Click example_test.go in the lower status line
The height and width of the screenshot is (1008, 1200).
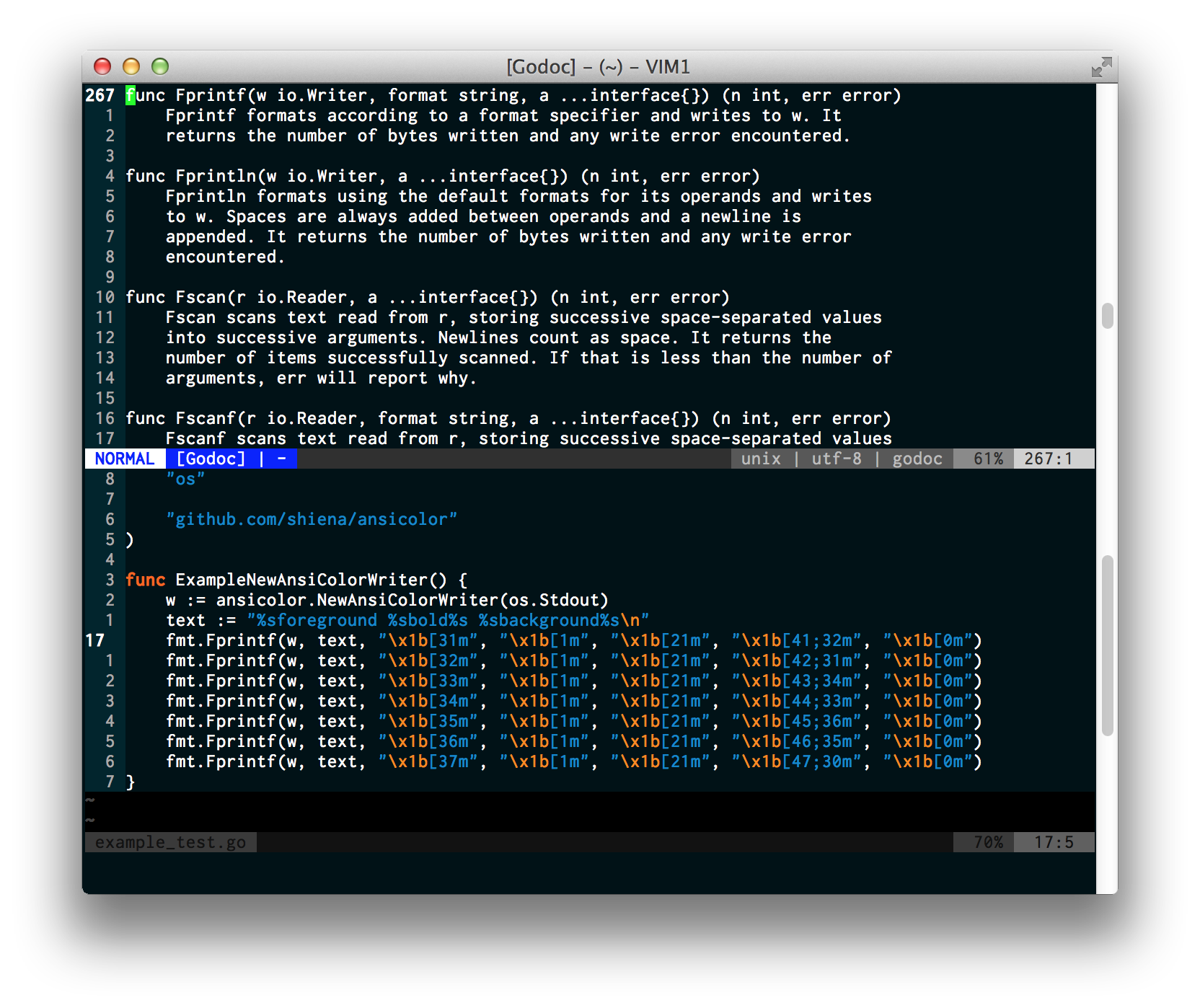(x=170, y=842)
